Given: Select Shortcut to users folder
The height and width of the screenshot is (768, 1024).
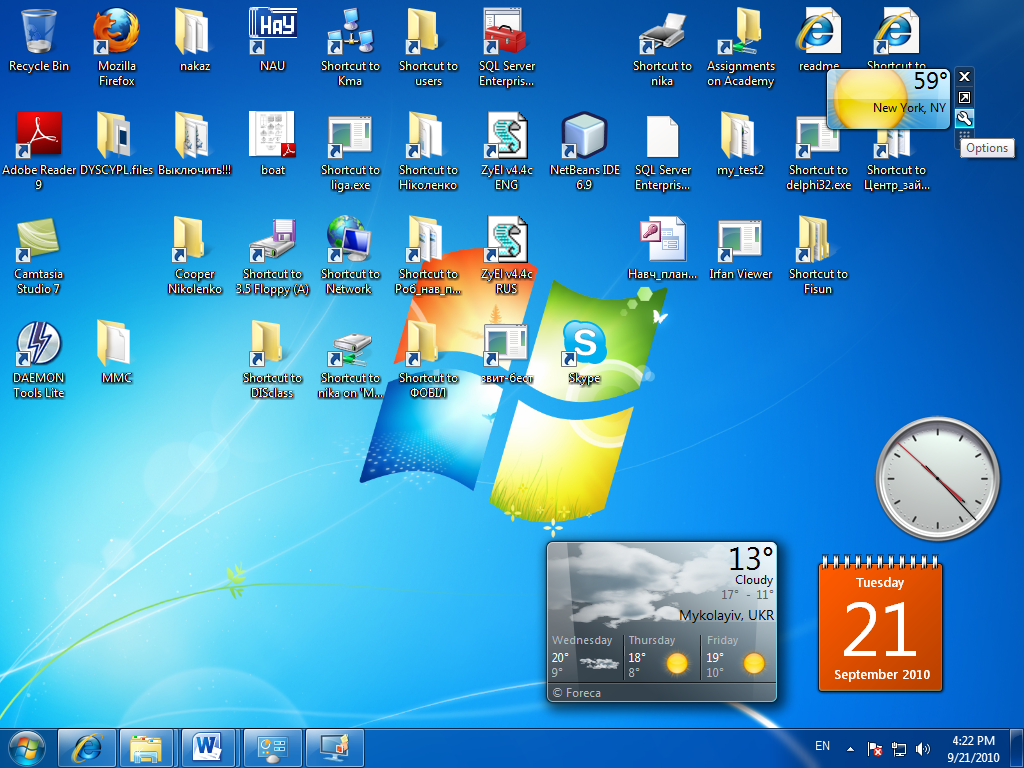Looking at the screenshot, I should (x=428, y=47).
